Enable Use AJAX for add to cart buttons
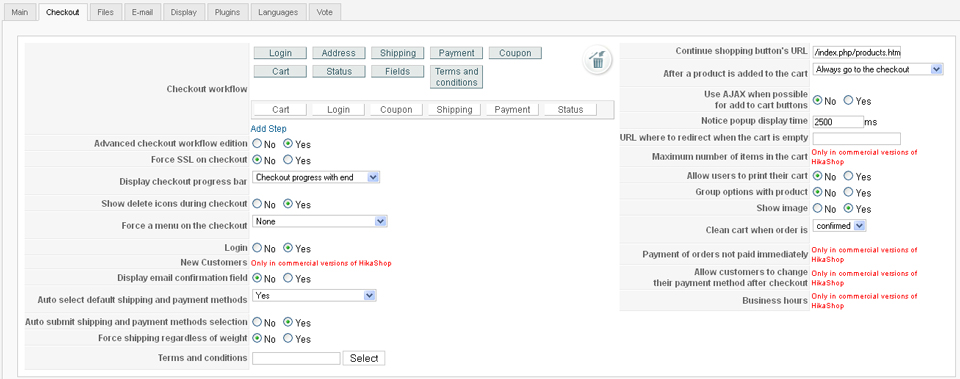Viewport: 960px width, 379px height. pos(848,100)
